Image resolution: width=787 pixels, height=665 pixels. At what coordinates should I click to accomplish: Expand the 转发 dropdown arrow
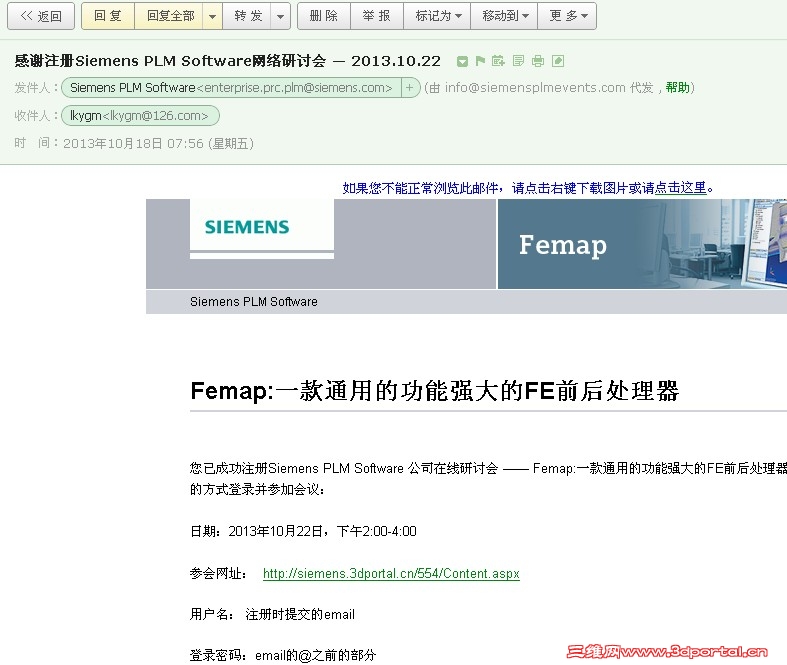point(281,16)
